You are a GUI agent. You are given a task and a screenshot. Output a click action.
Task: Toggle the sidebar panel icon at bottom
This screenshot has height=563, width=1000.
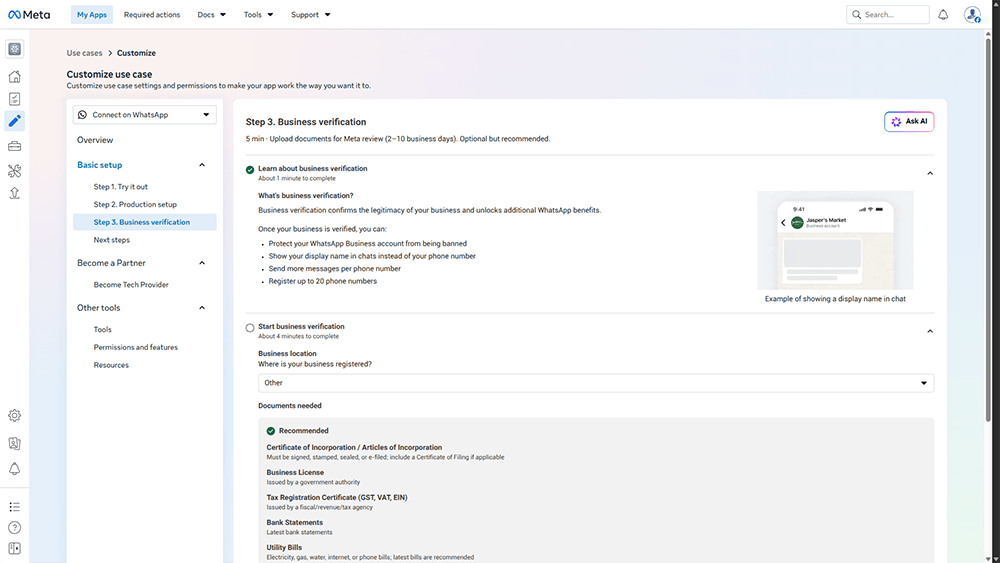tap(15, 548)
